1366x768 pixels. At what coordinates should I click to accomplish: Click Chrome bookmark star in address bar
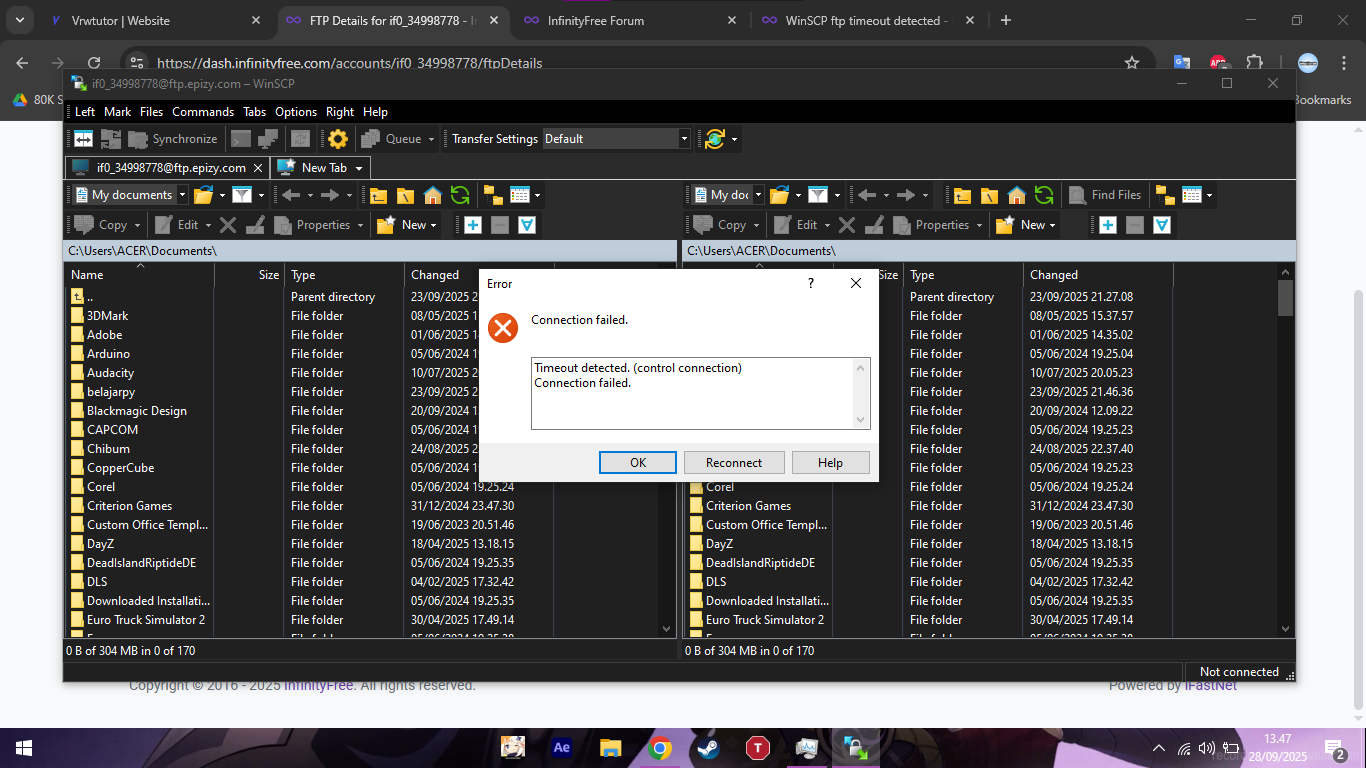[1132, 63]
